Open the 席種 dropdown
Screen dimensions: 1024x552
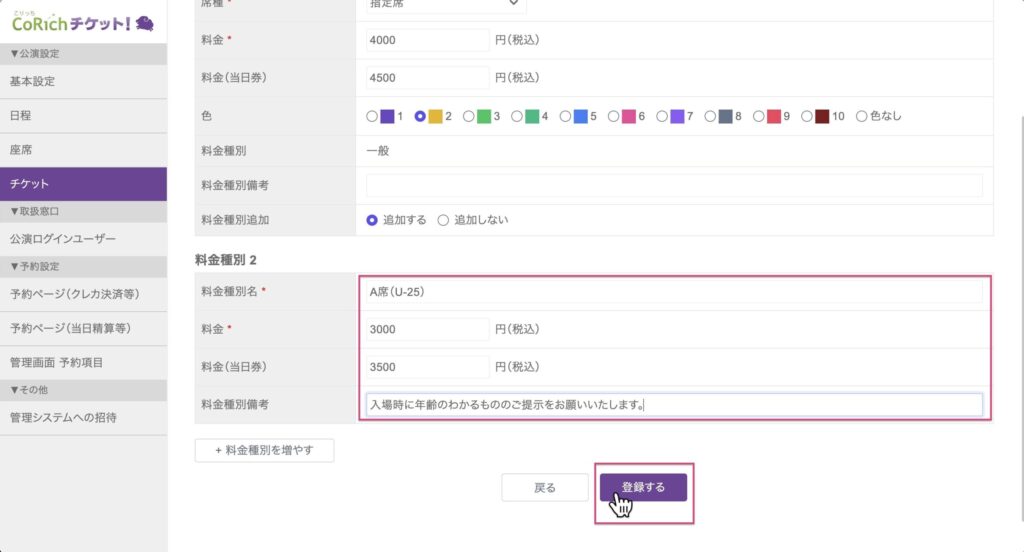[x=445, y=4]
